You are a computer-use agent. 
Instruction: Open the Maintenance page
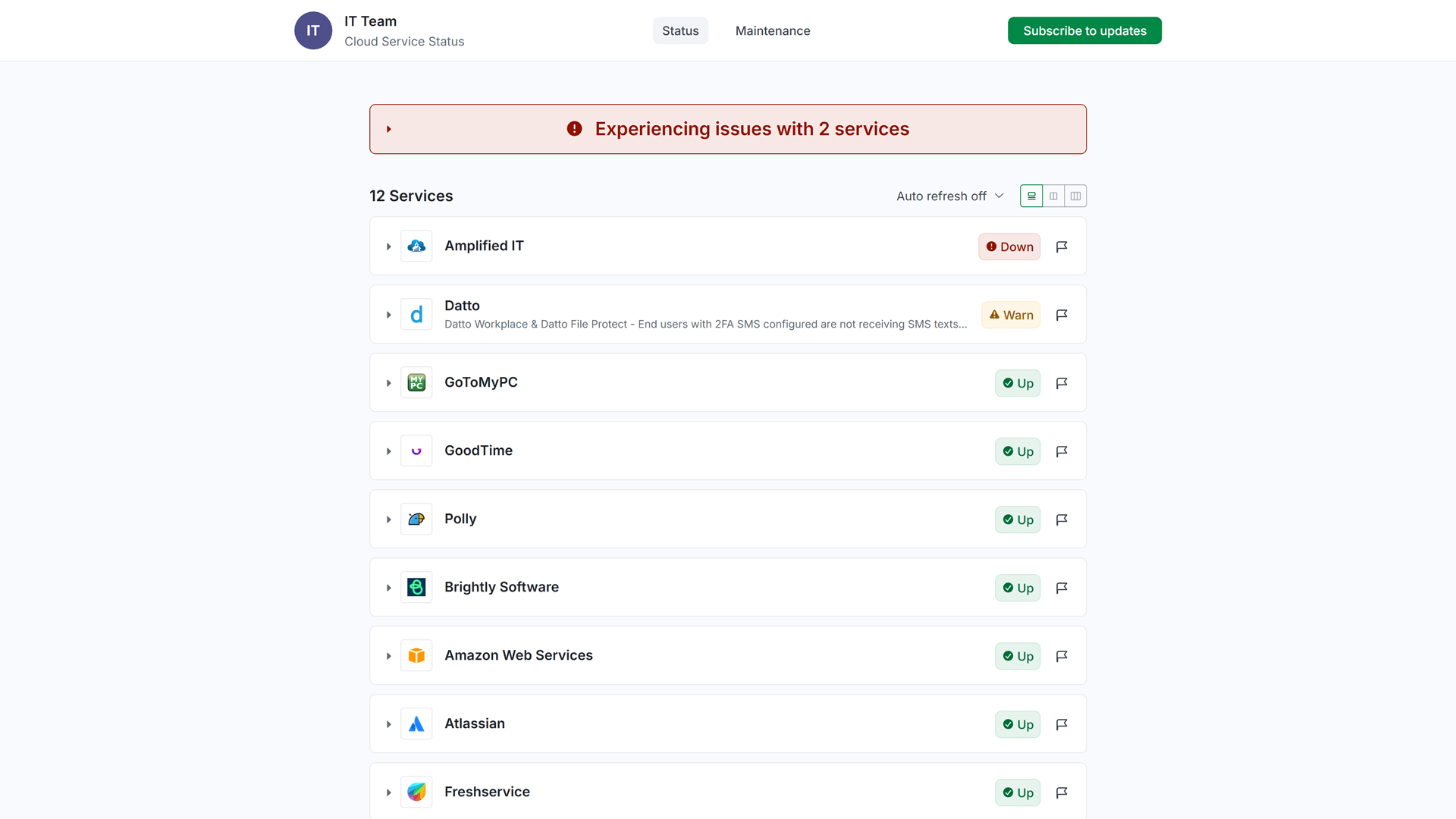pos(772,30)
